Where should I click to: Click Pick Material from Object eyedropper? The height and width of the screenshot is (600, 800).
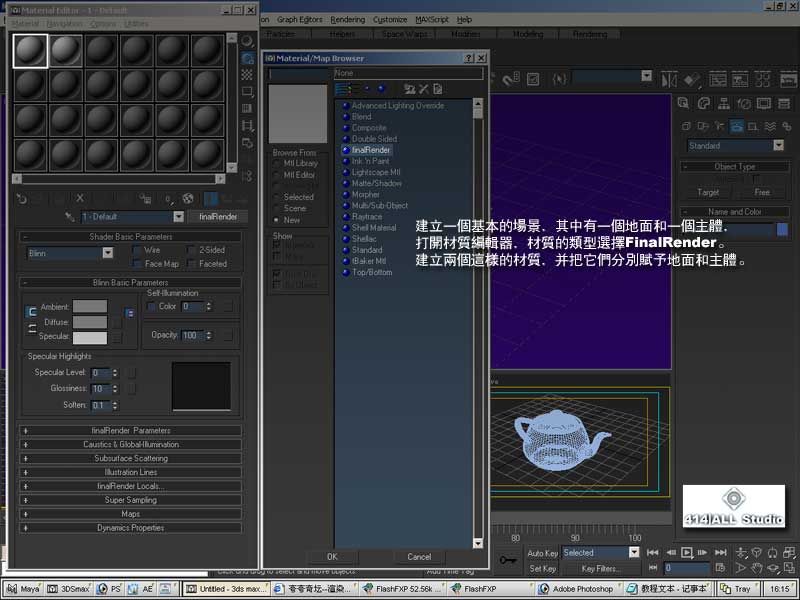[70, 217]
